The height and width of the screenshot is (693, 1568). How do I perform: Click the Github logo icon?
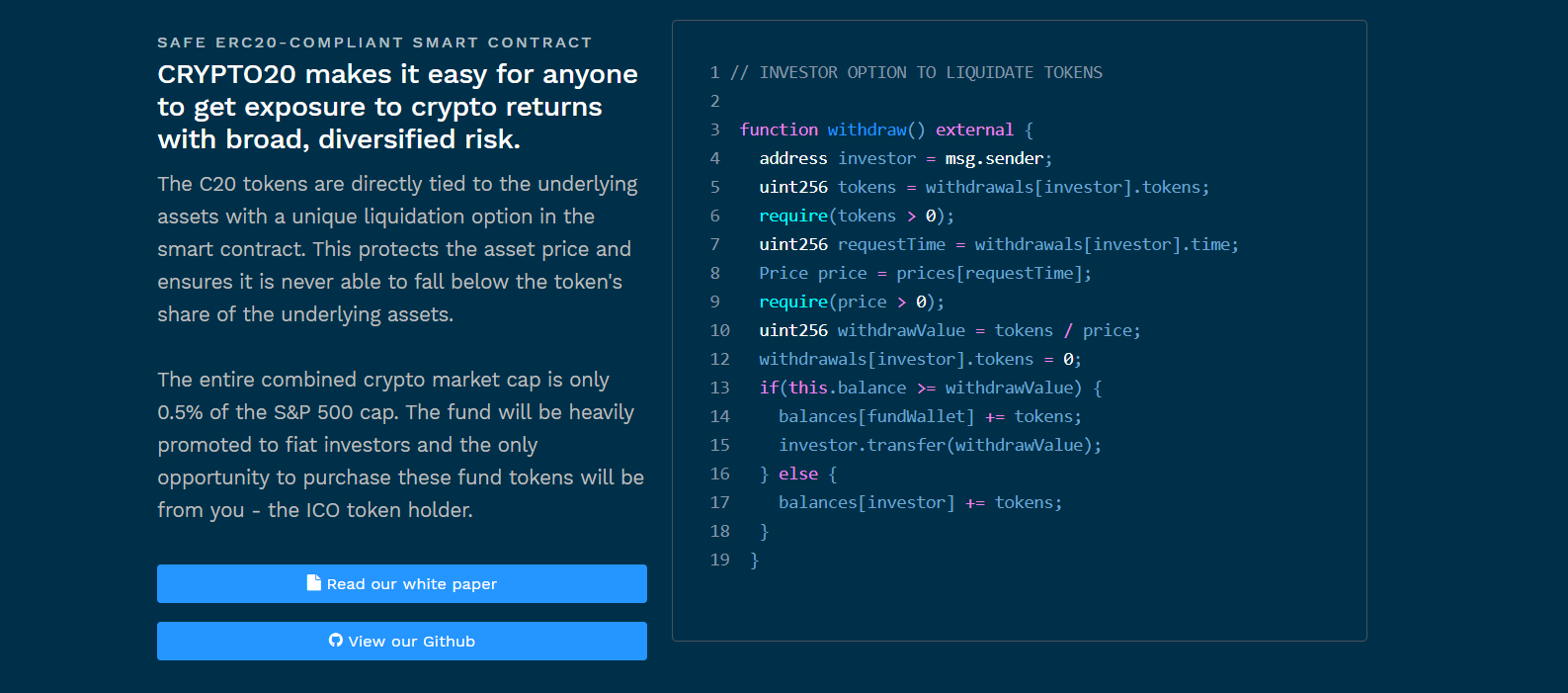pyautogui.click(x=336, y=641)
